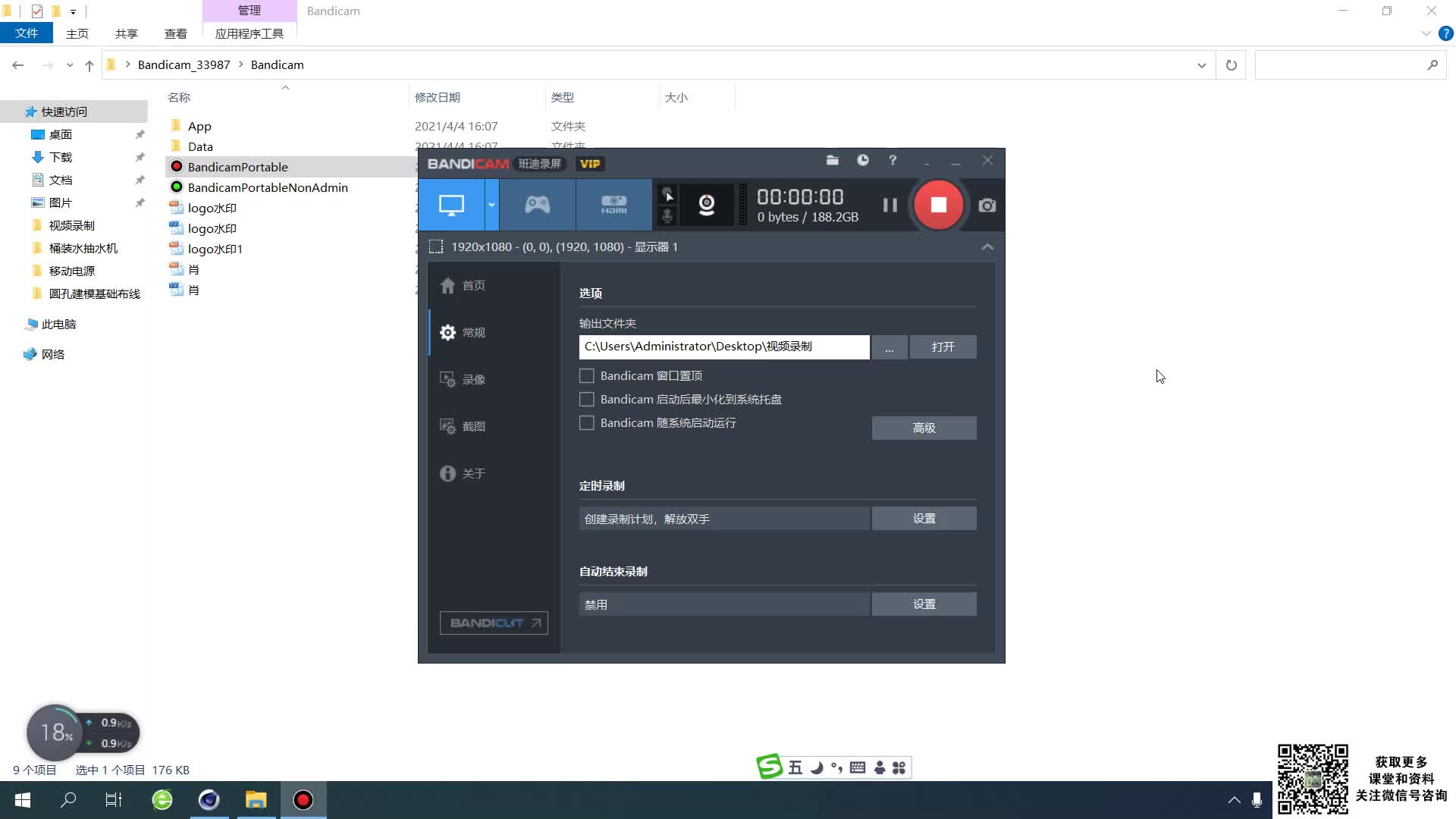Sort files by 名称 column
This screenshot has height=819, width=1456.
[179, 97]
